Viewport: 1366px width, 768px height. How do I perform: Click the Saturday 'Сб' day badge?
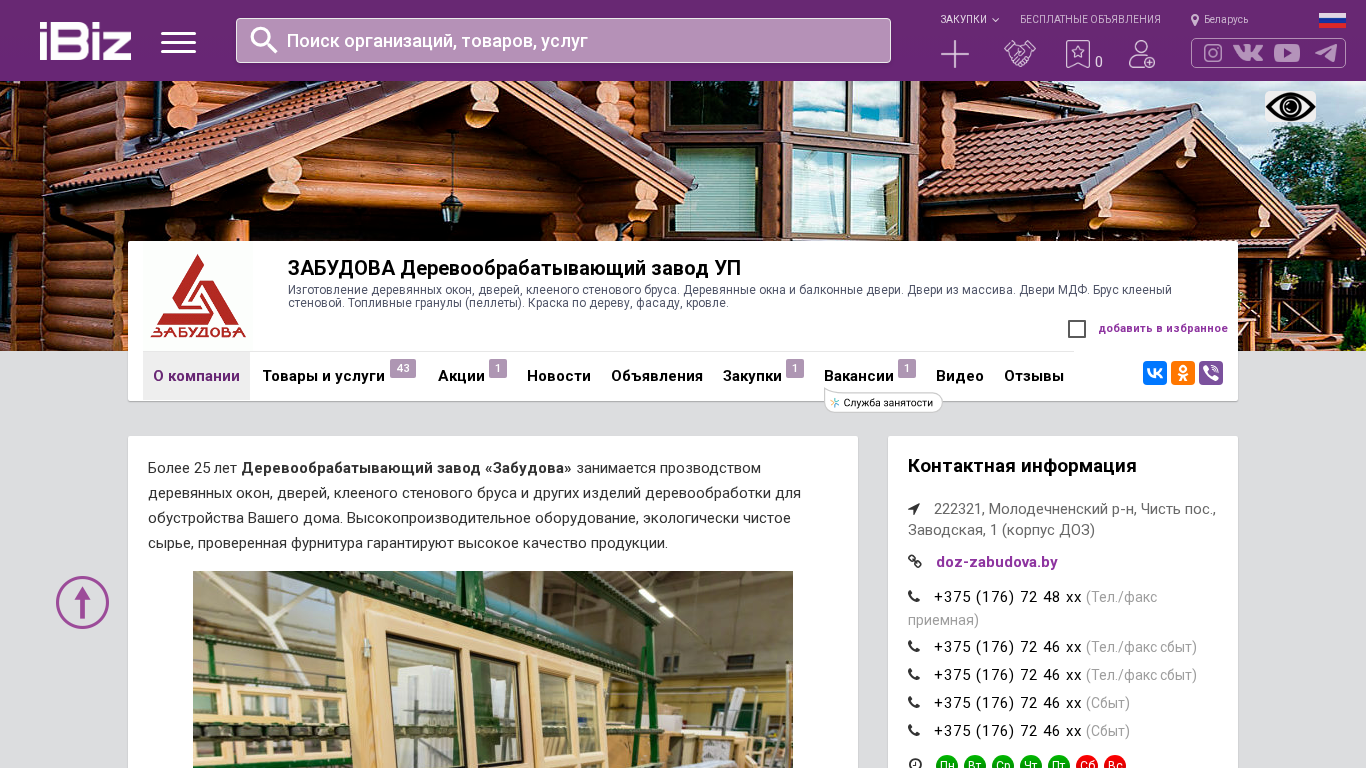1087,764
